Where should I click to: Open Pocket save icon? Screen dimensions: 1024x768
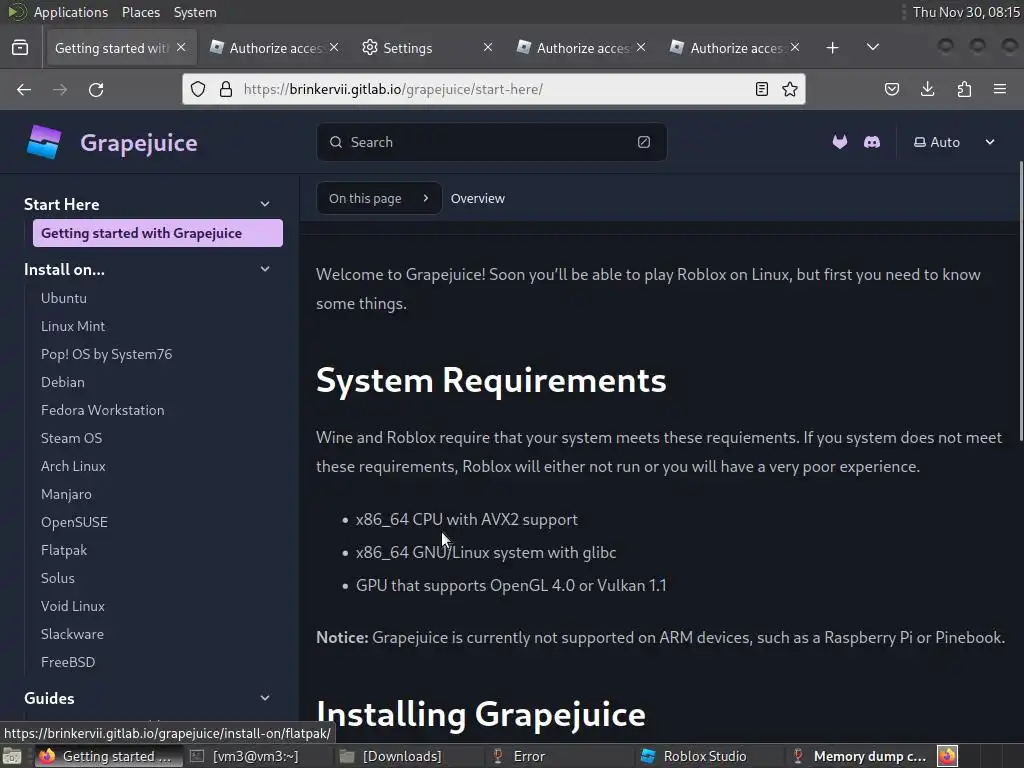pos(891,89)
